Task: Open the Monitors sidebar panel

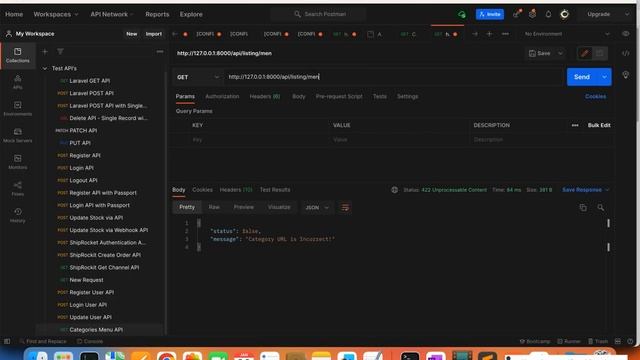Action: coord(18,162)
